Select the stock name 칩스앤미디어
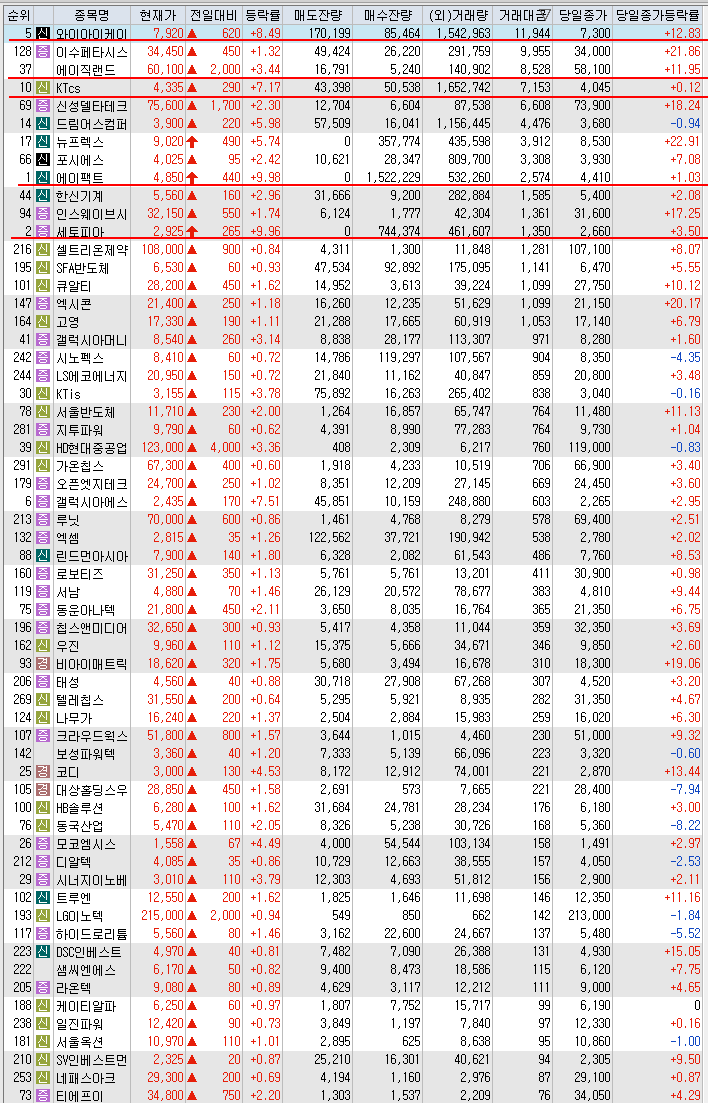 pyautogui.click(x=91, y=627)
